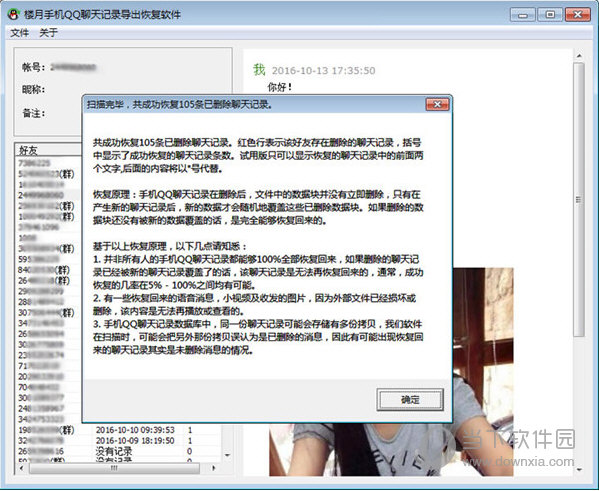Select the 好友 column header
Screen dimensions: 599x491
click(x=48, y=150)
